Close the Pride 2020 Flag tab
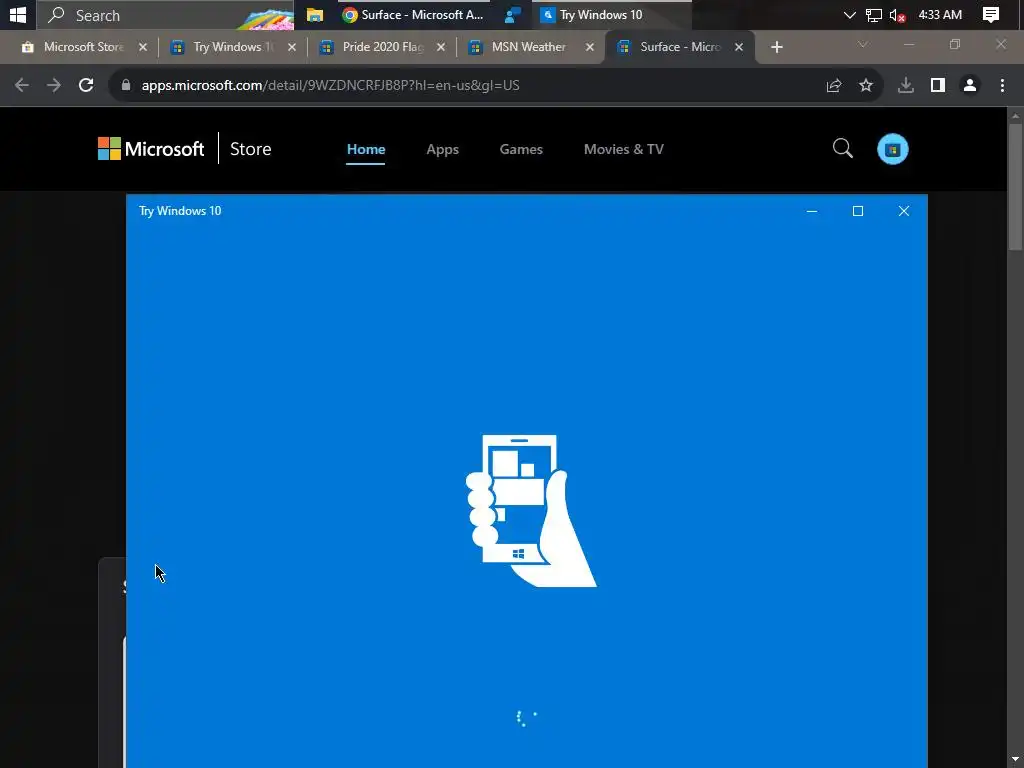Image resolution: width=1024 pixels, height=768 pixels. tap(441, 47)
